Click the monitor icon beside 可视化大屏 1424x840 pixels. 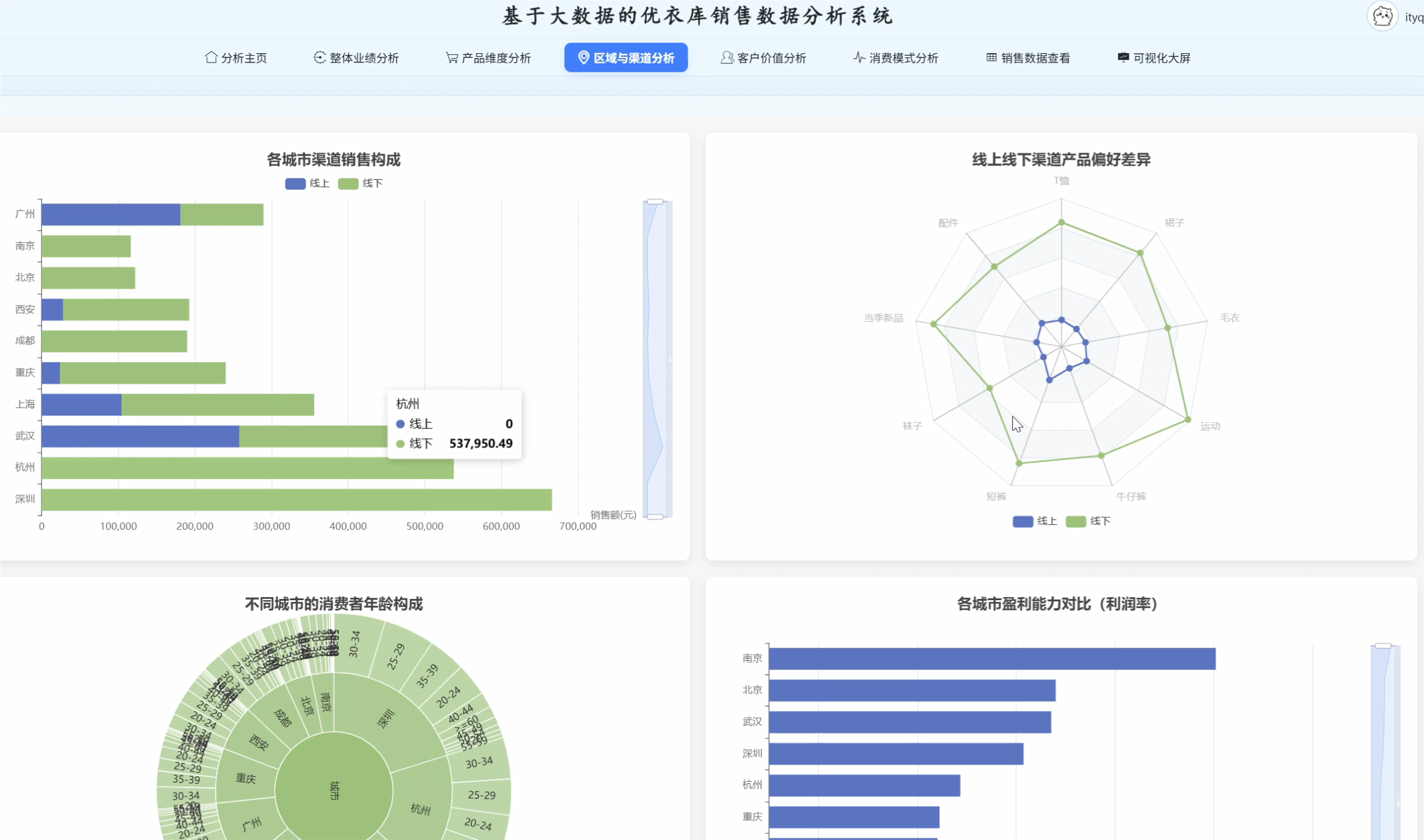pyautogui.click(x=1123, y=57)
